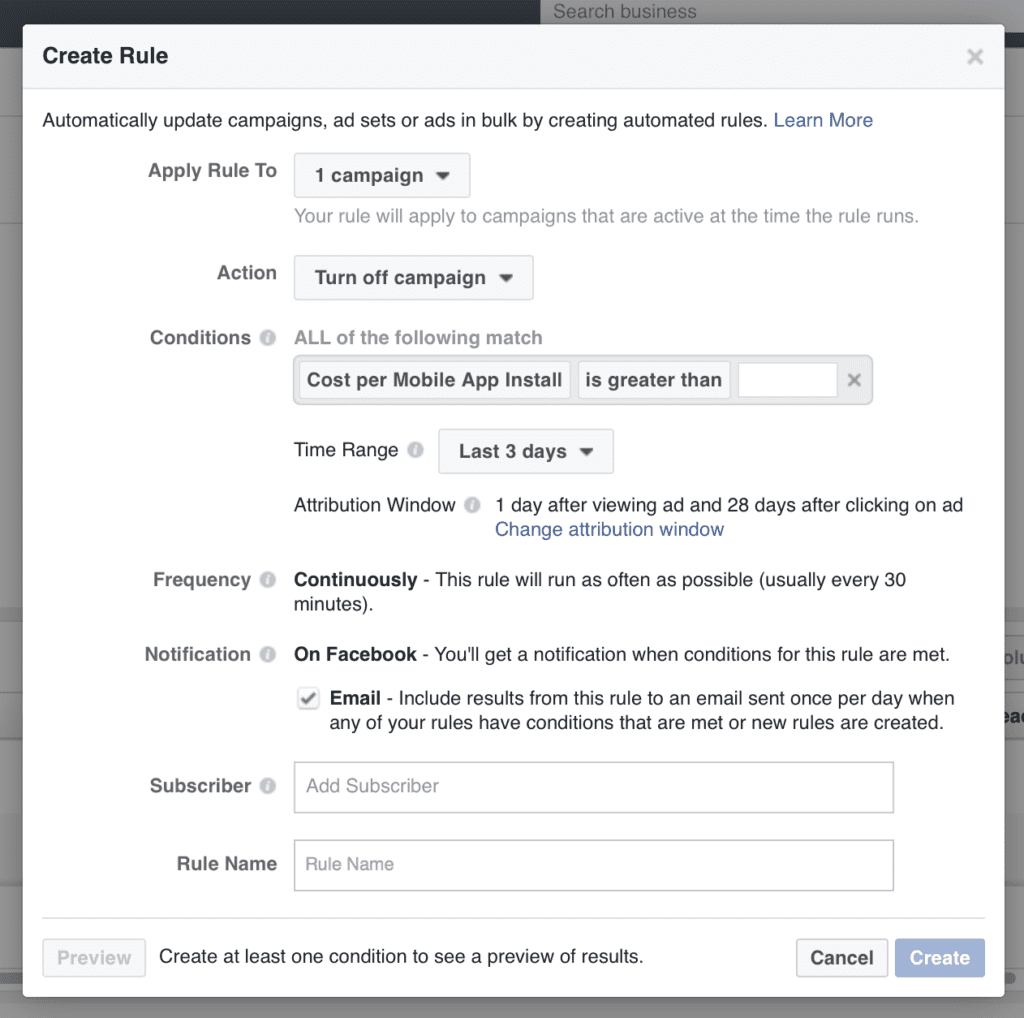Close the Create Rule dialog
This screenshot has width=1024, height=1018.
(x=975, y=57)
